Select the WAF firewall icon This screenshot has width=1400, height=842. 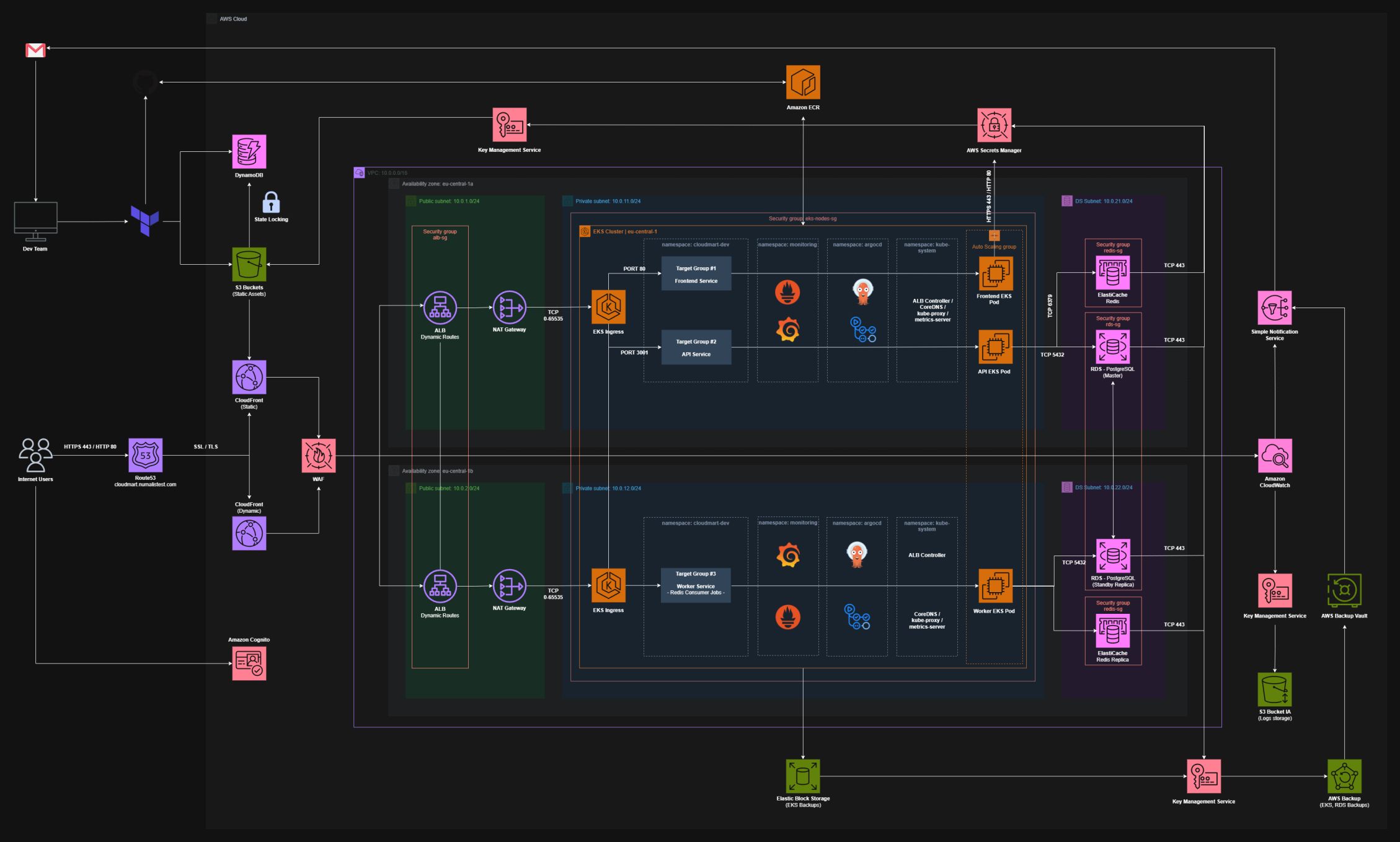click(x=319, y=456)
